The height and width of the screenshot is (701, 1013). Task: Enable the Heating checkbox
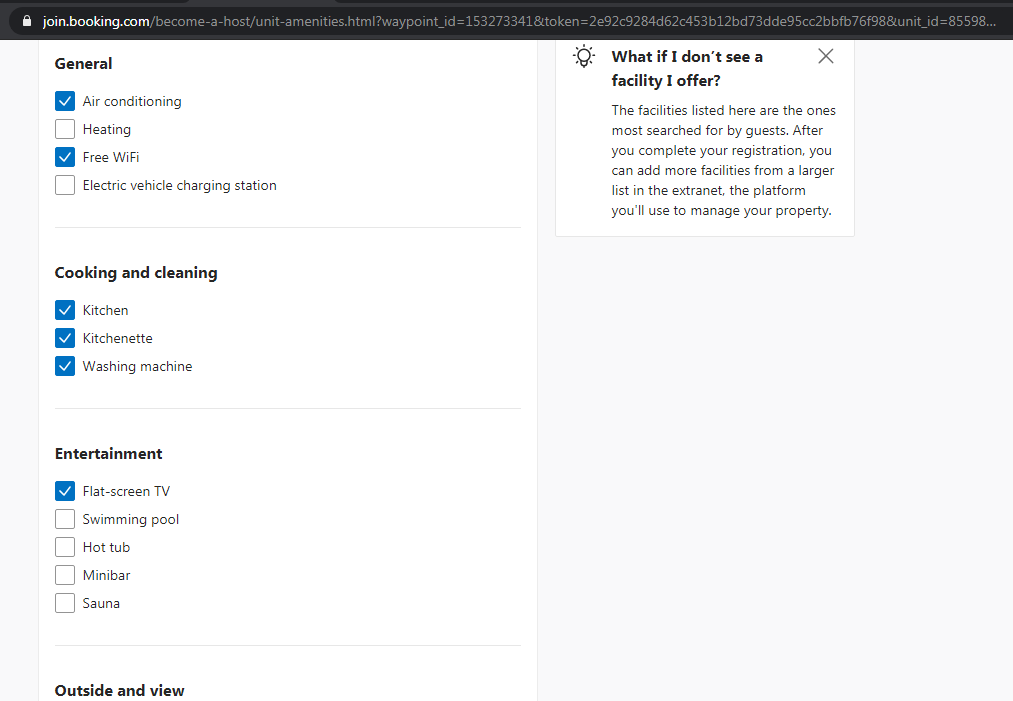pos(65,129)
